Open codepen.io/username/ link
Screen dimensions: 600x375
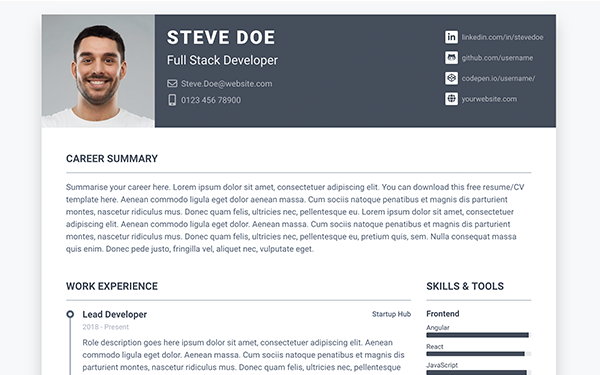click(x=498, y=78)
